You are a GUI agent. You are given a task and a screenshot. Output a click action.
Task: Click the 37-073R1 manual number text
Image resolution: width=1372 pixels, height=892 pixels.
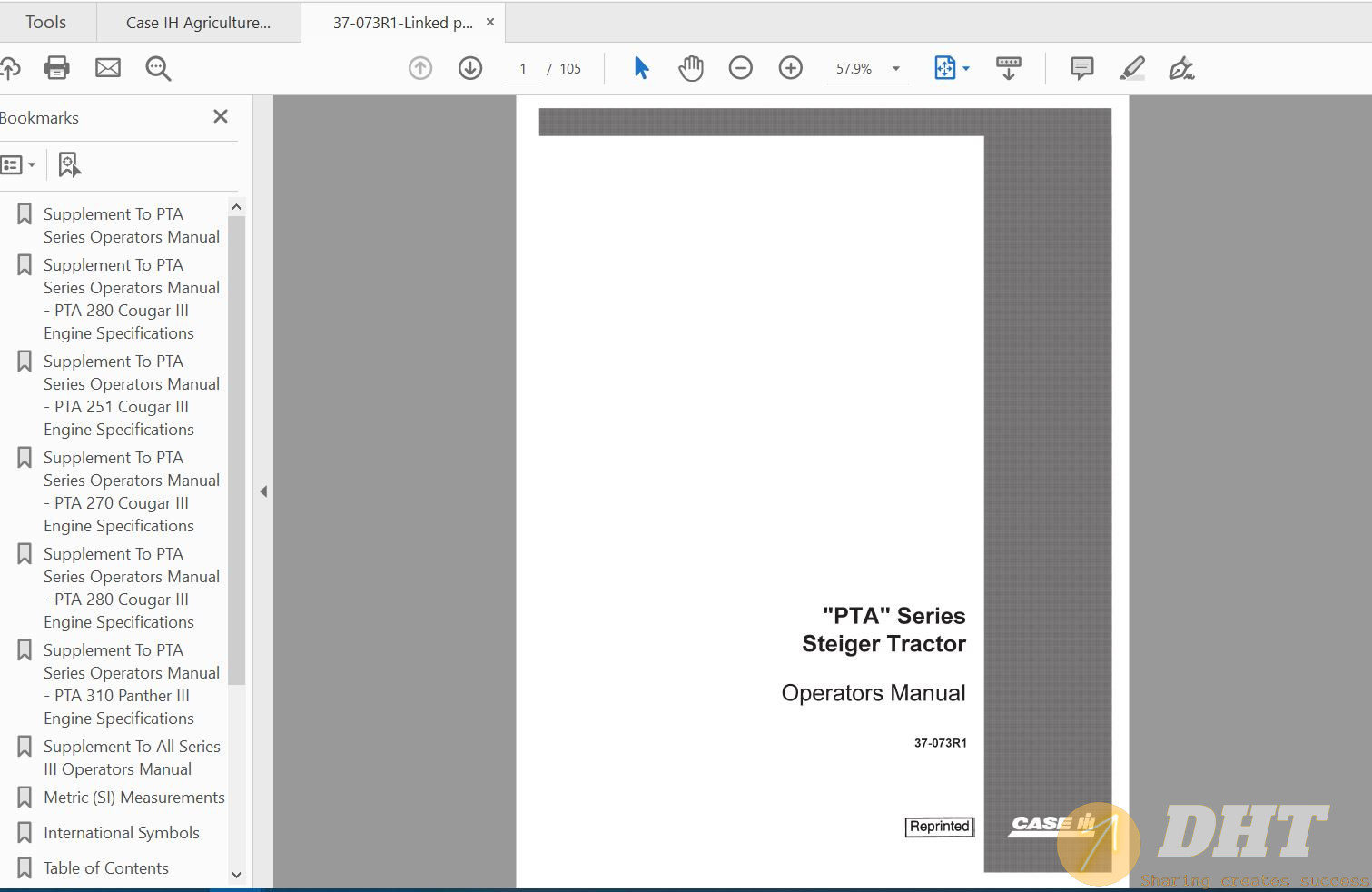click(x=940, y=743)
